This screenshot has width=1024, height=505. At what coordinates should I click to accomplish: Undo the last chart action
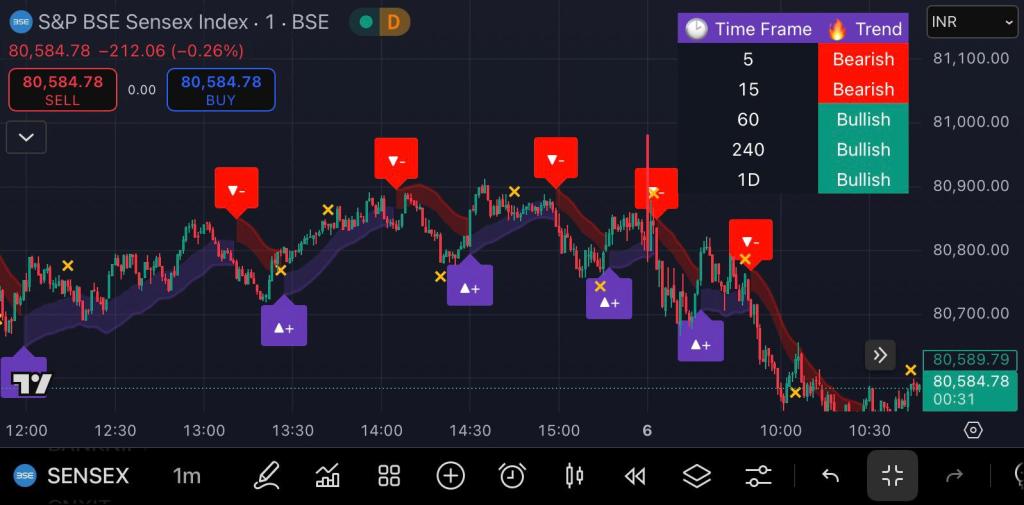click(830, 476)
